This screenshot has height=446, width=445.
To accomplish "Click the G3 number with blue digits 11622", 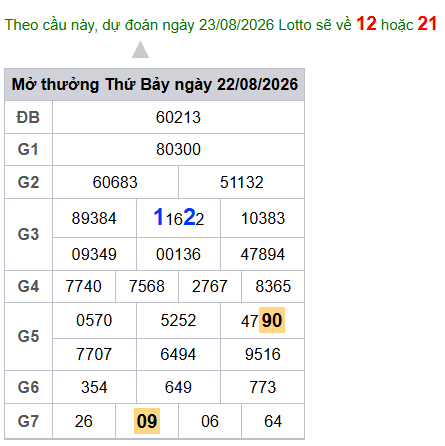I will point(178,218).
